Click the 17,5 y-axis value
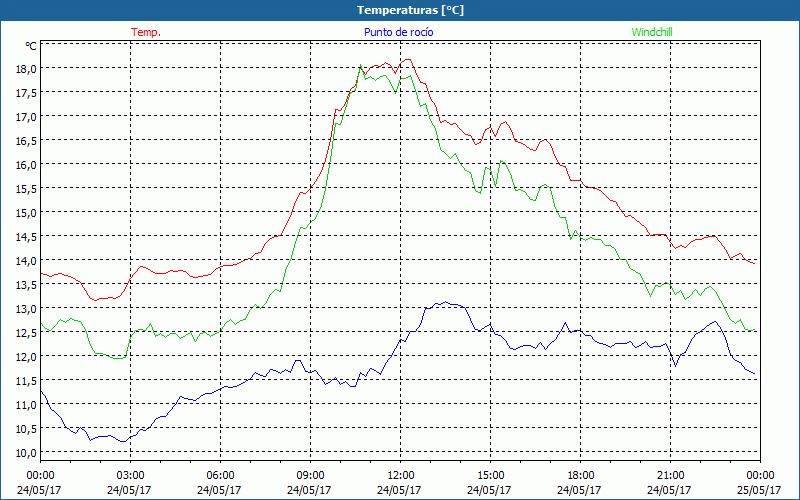 click(x=27, y=92)
